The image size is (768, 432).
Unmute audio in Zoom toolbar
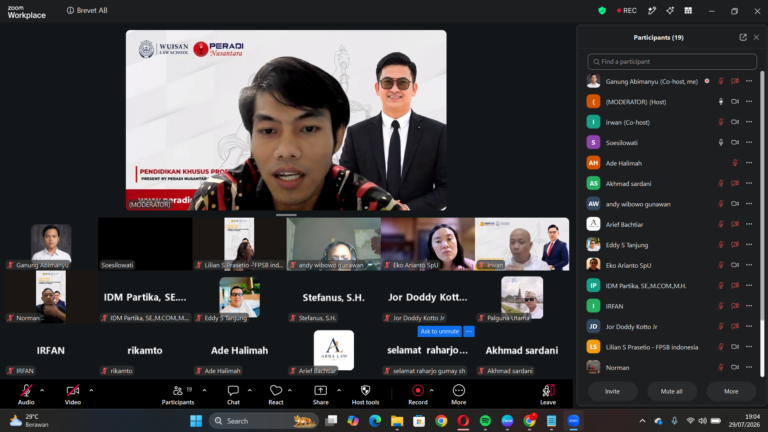(26, 394)
